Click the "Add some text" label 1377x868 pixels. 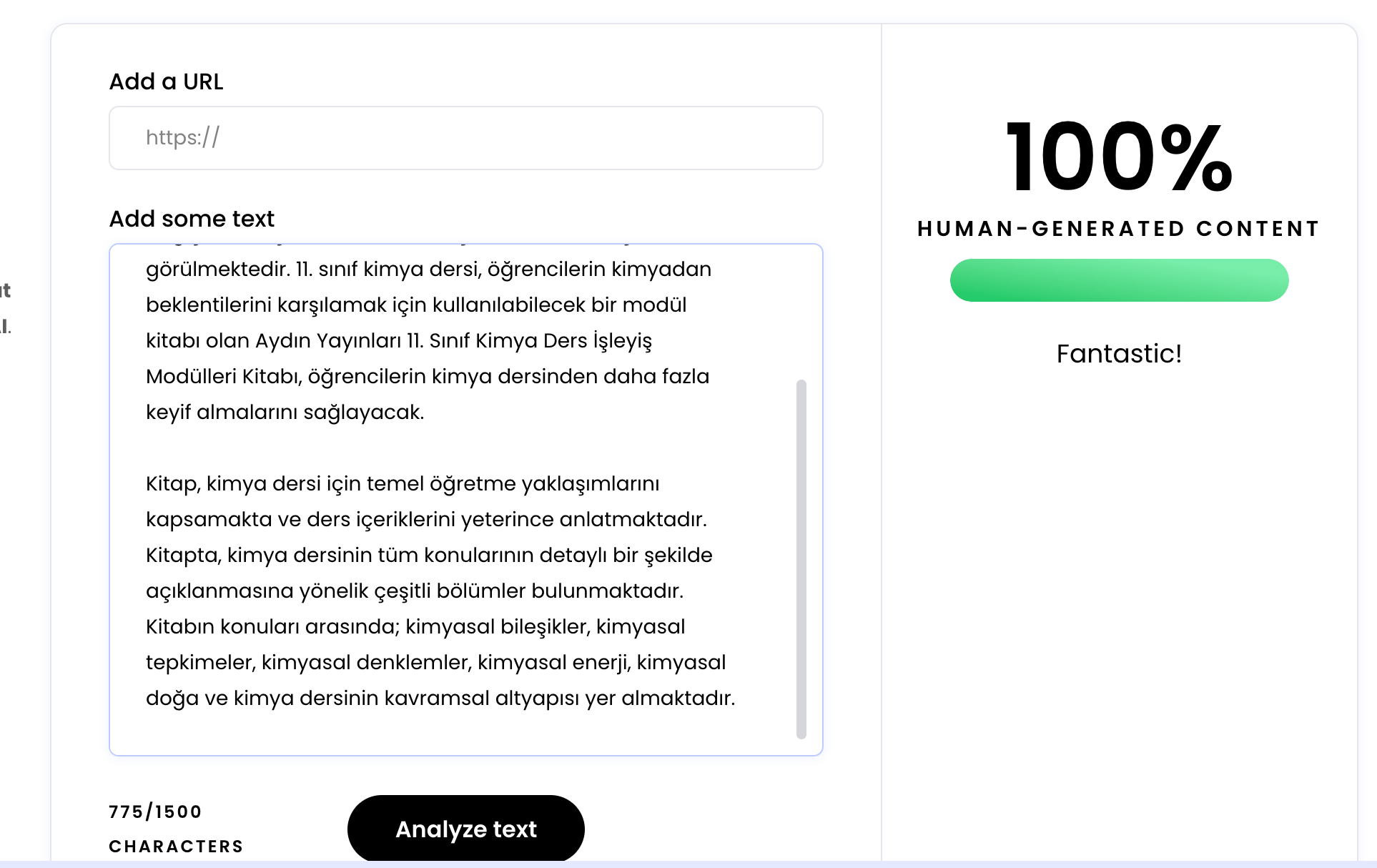pos(192,219)
